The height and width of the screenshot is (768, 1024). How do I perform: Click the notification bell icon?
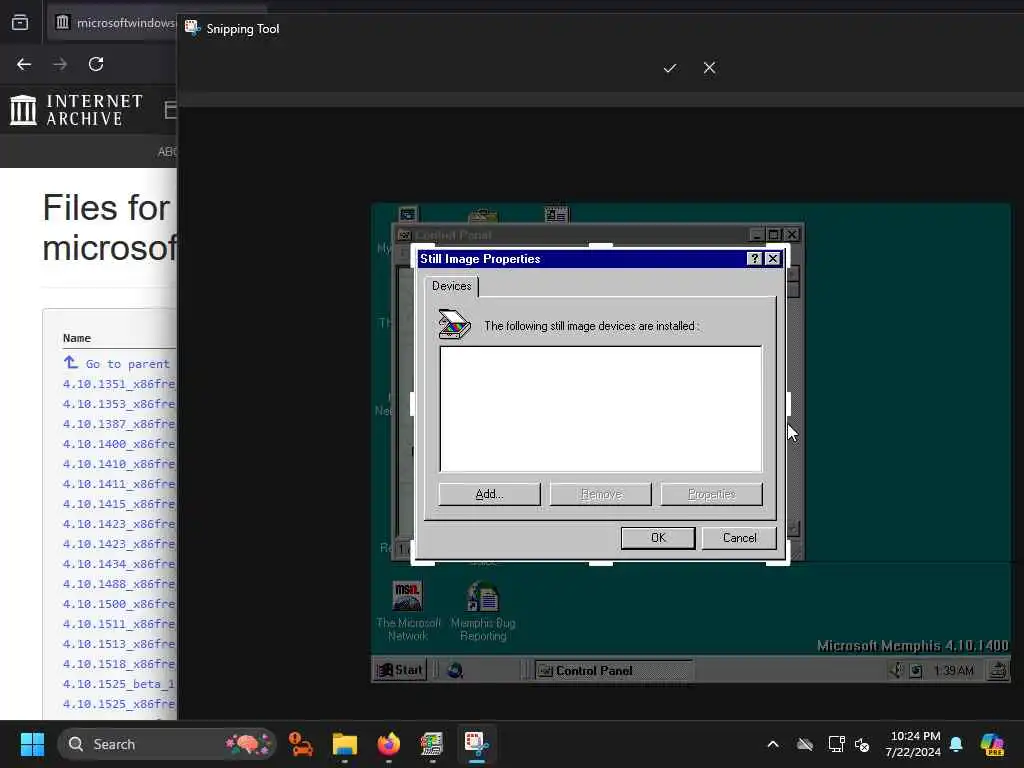pos(956,744)
